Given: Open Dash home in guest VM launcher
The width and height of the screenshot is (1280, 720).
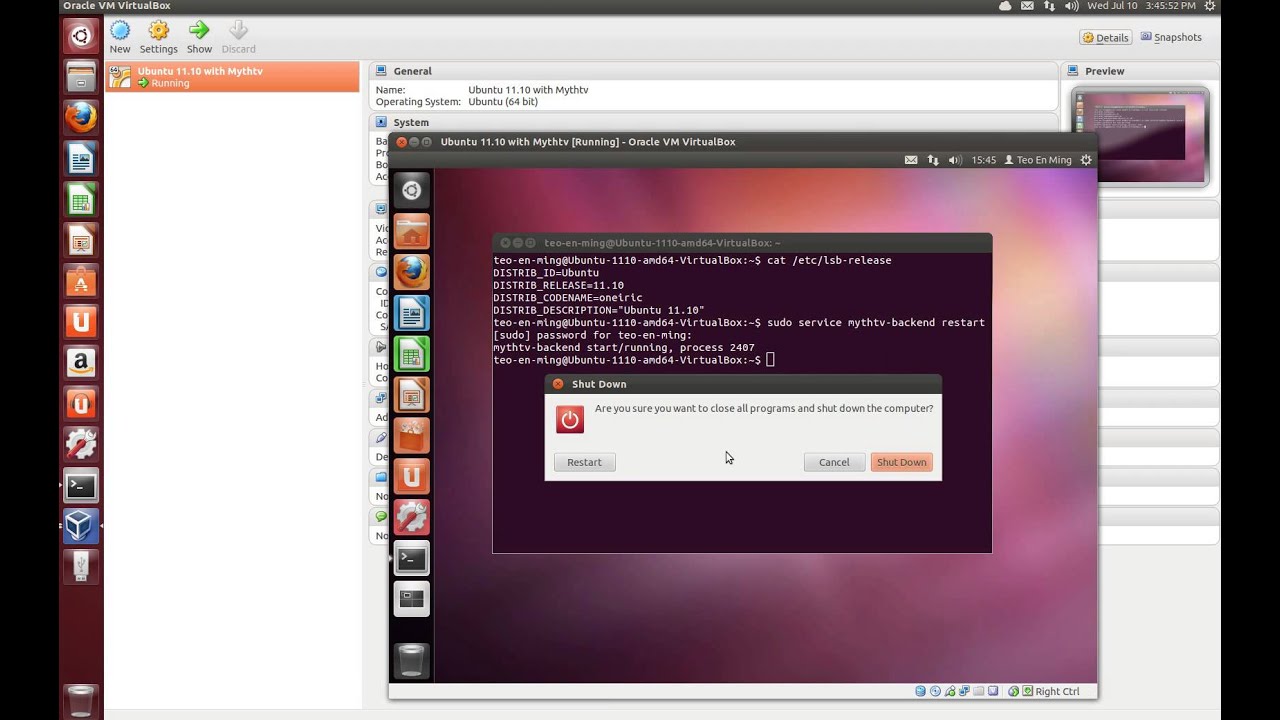Looking at the screenshot, I should [411, 190].
